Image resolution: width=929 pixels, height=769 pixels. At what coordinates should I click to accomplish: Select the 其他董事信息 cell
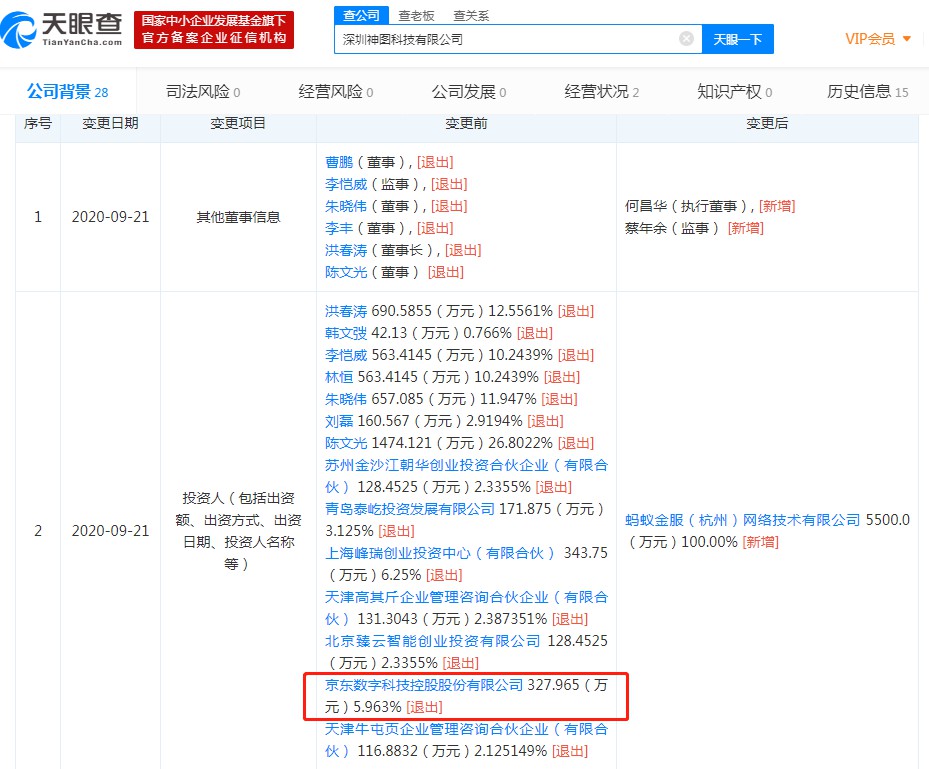pos(238,217)
